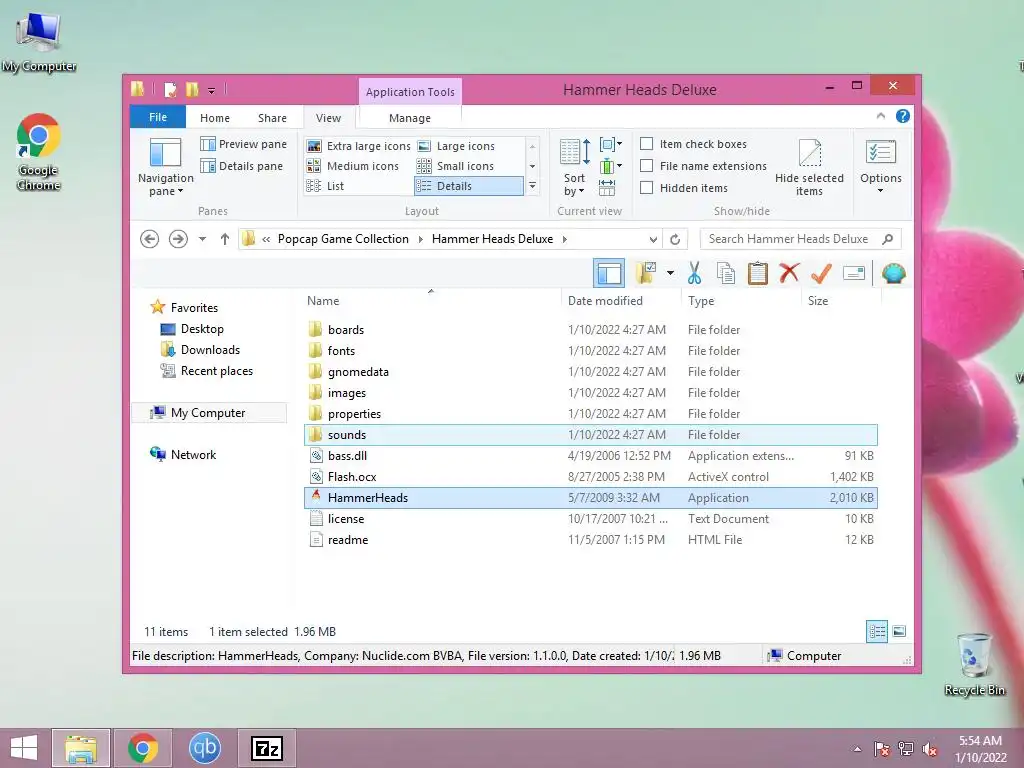Select the HammerHeads application file
This screenshot has height=768, width=1024.
pos(590,498)
